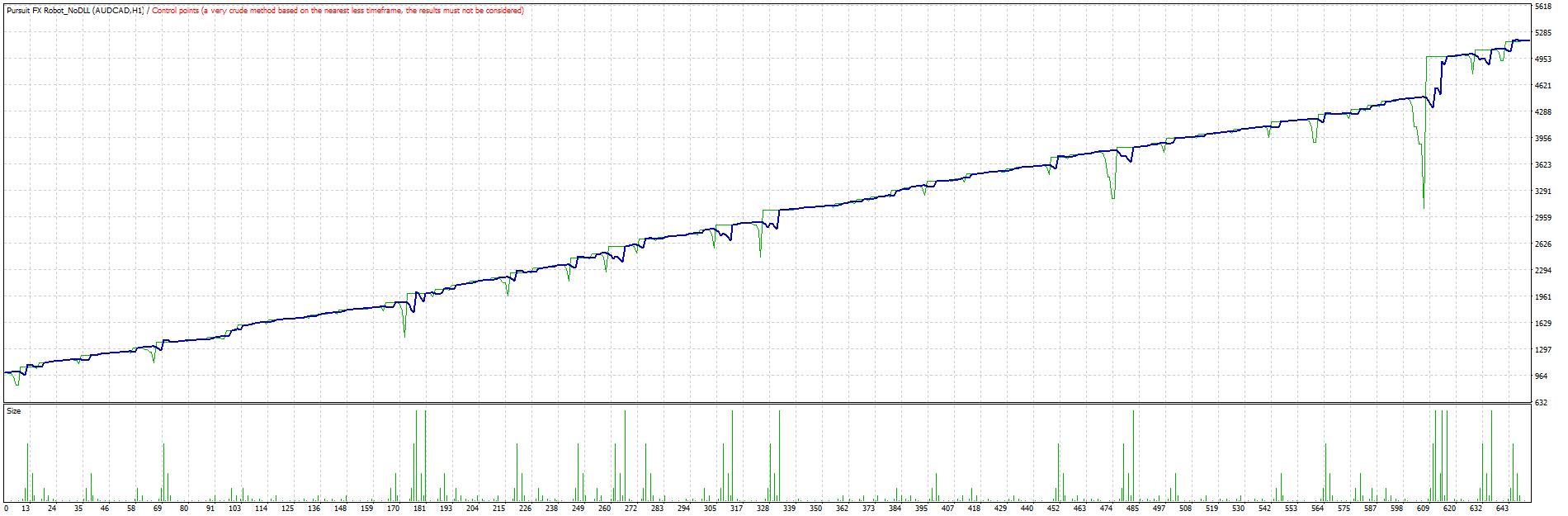
Task: Click trade number 643 on the horizontal axis
Action: tap(1502, 509)
